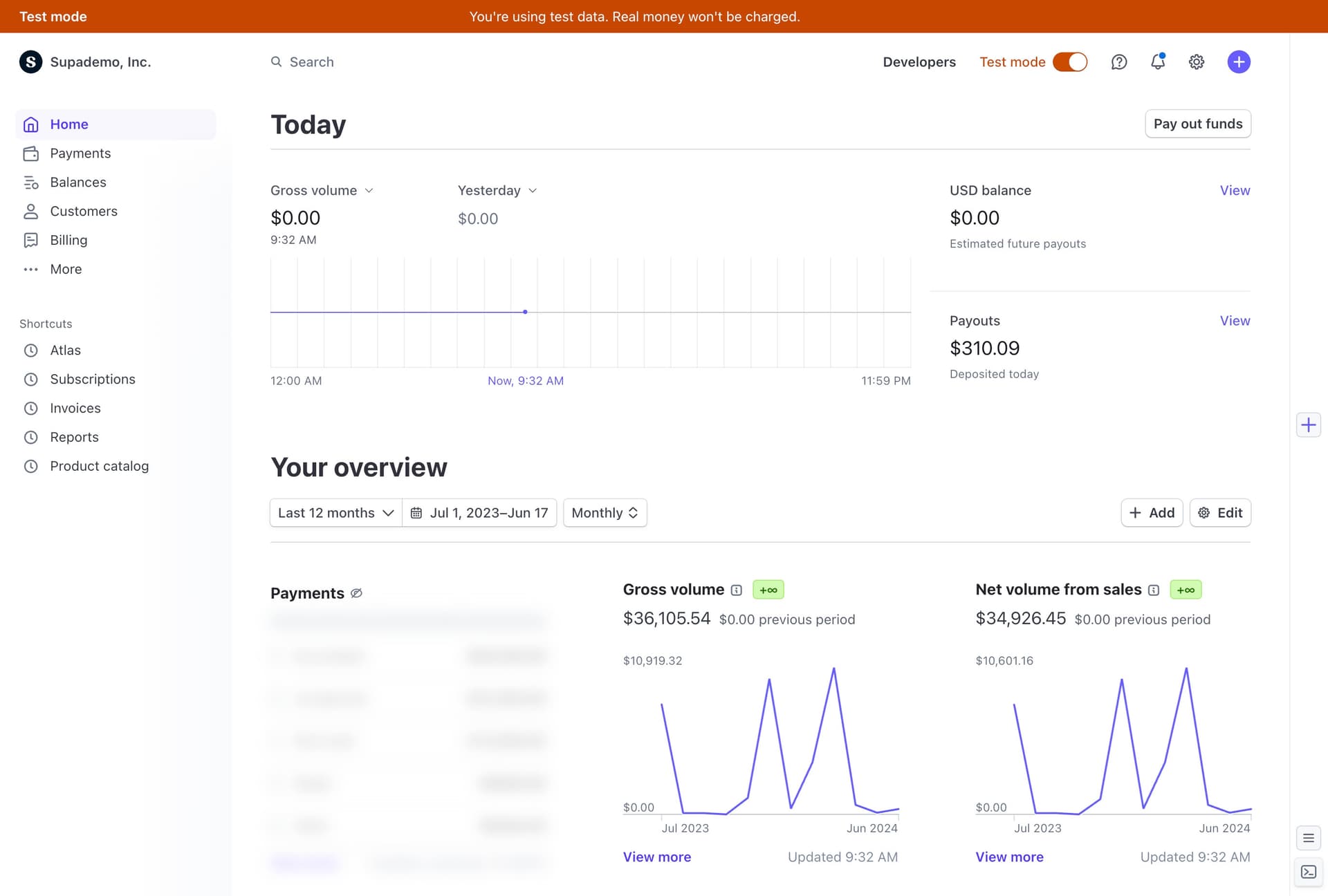Open the Gross volume metric dropdown
This screenshot has height=896, width=1328.
(322, 191)
